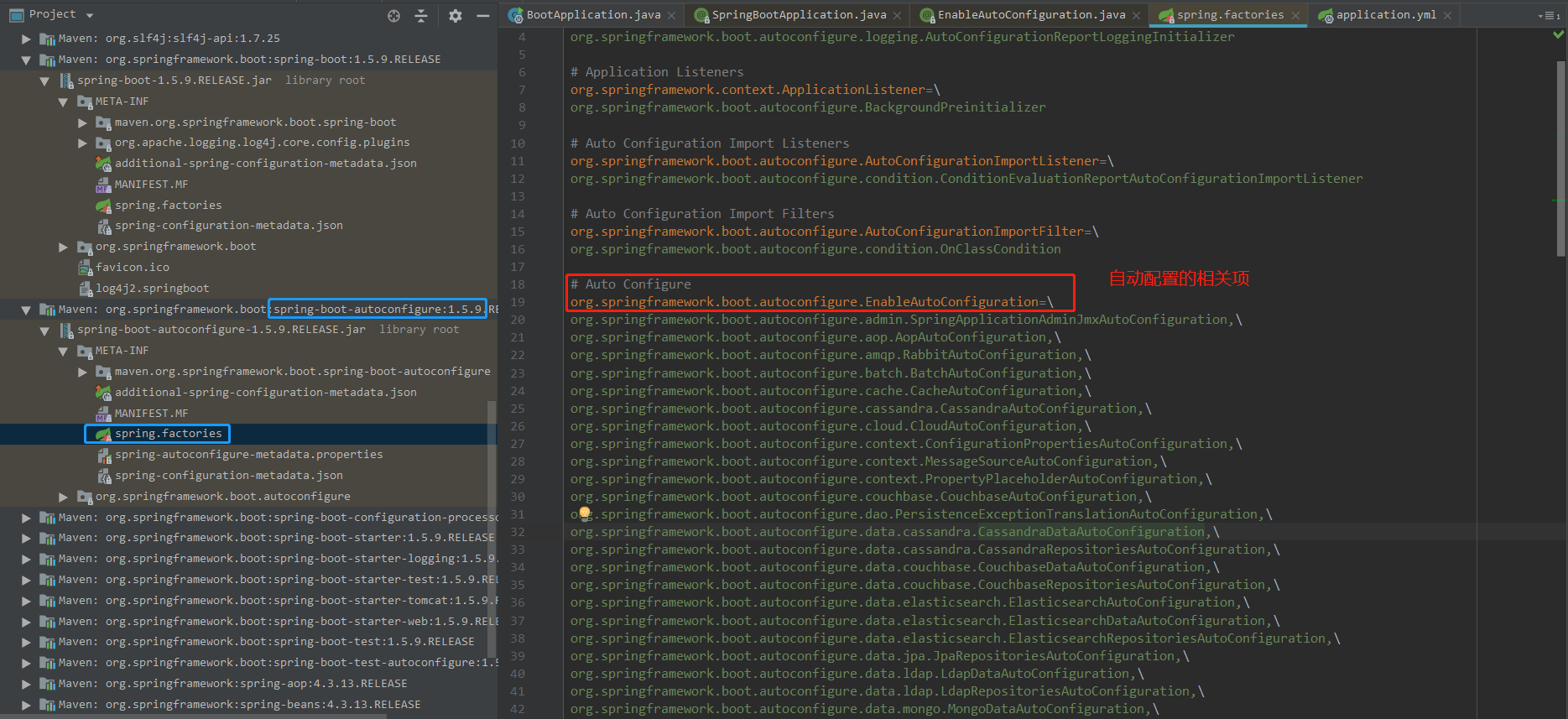1568x719 pixels.
Task: Click AopAutoConfiguration entry on line 21
Action: [x=972, y=337]
